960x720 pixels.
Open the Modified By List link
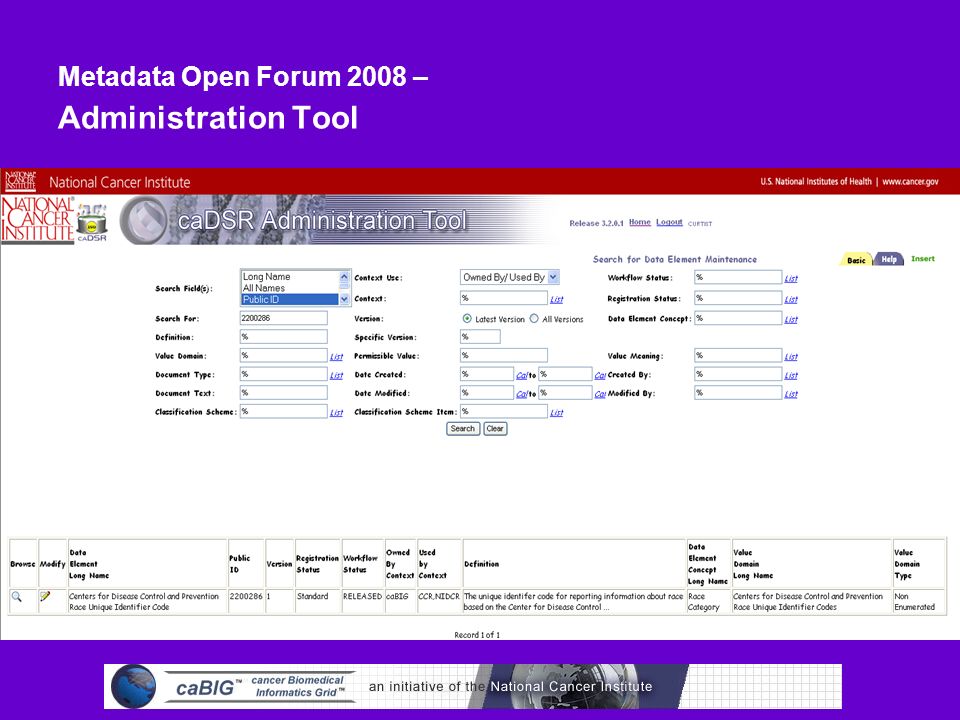click(x=791, y=394)
